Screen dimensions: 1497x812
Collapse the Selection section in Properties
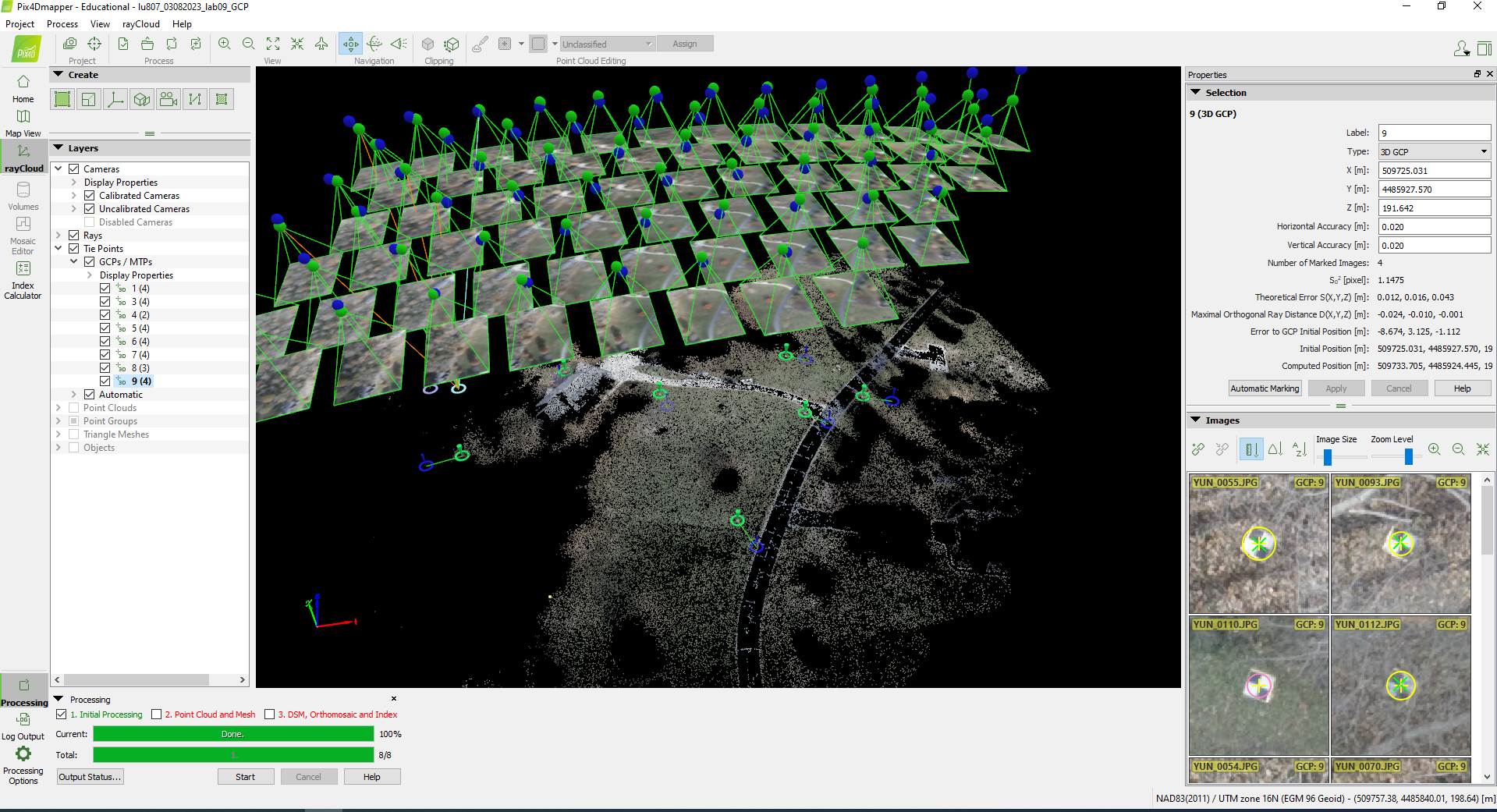click(x=1196, y=92)
